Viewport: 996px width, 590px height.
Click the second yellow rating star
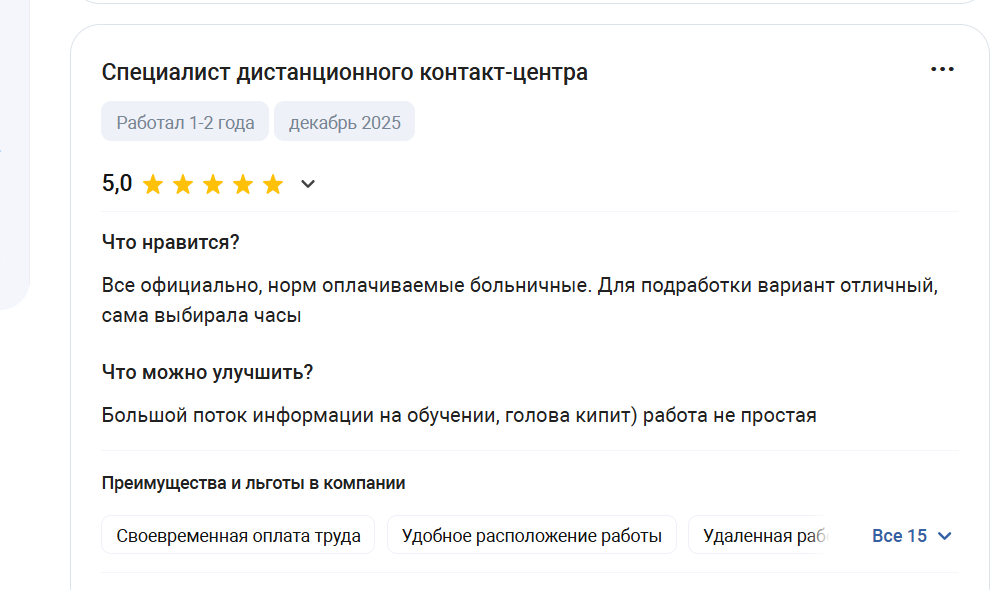[x=183, y=184]
